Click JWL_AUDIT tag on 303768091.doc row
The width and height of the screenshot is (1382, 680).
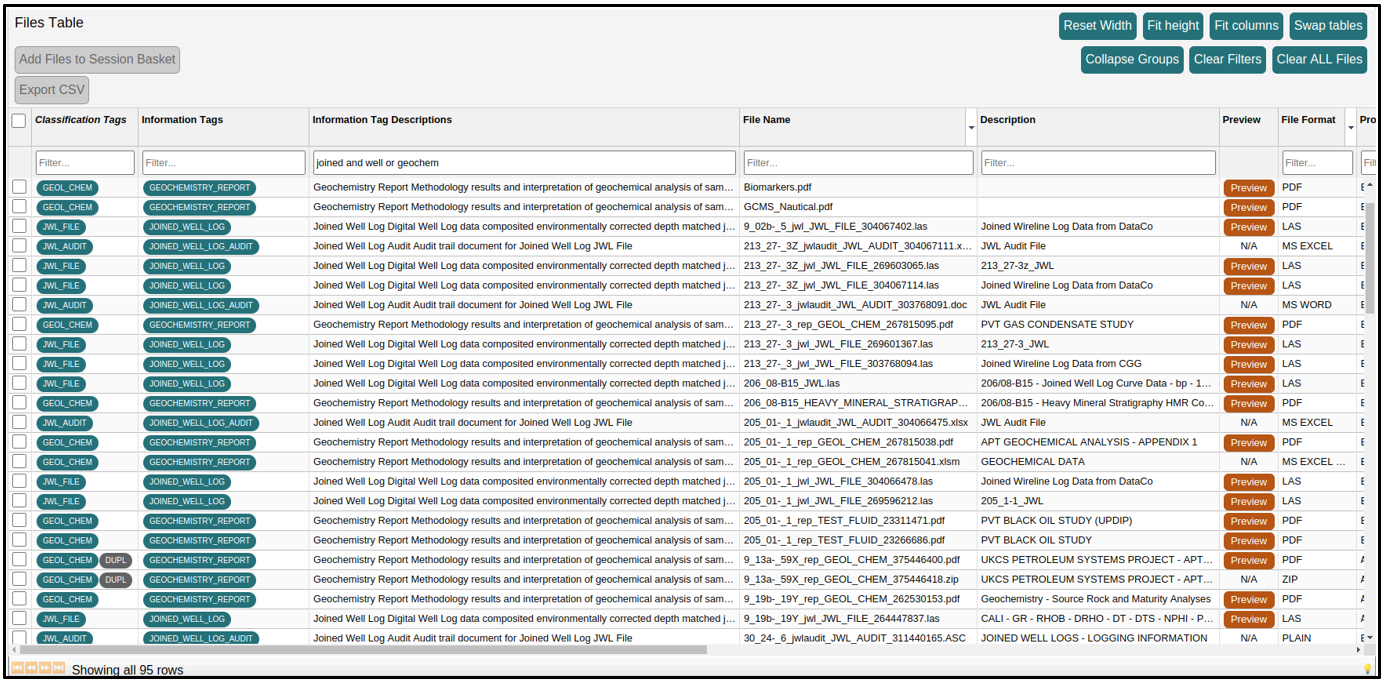click(x=66, y=306)
